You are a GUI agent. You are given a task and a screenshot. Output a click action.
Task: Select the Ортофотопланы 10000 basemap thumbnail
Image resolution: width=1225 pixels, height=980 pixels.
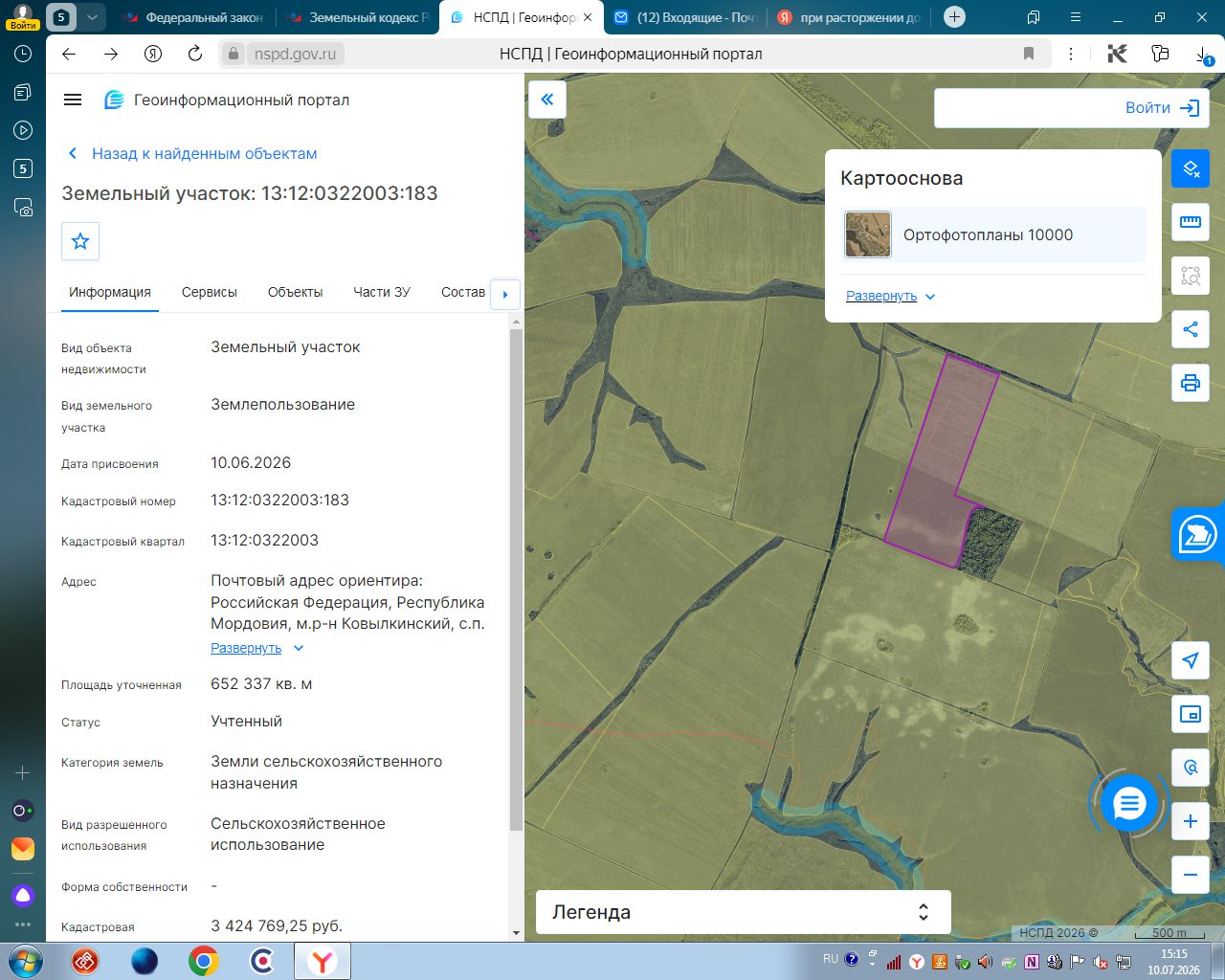(868, 234)
